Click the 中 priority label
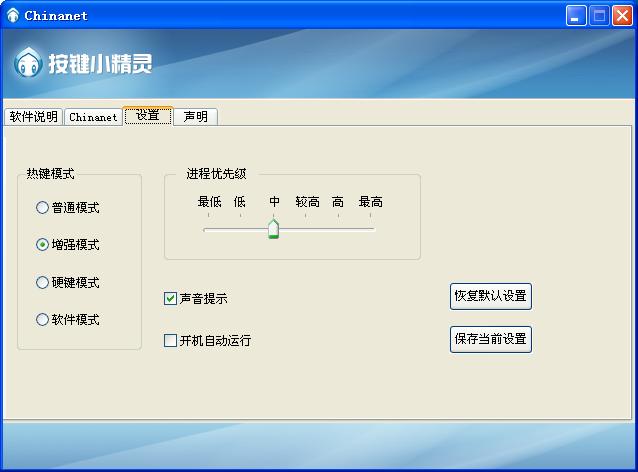 pos(274,201)
